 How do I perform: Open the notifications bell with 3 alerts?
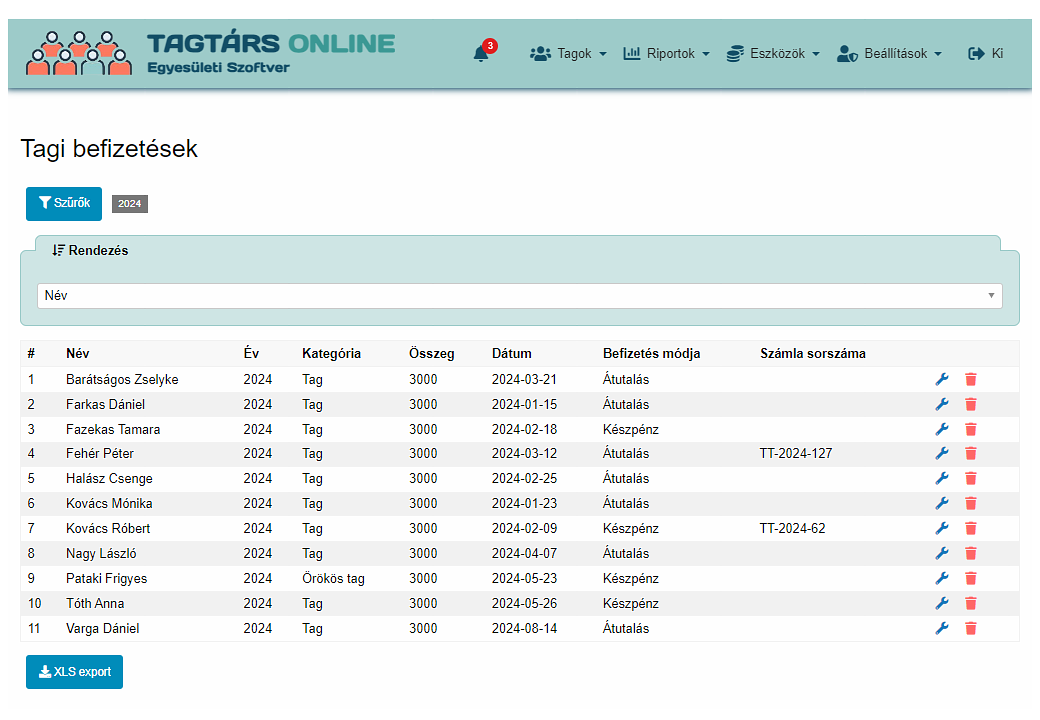pyautogui.click(x=484, y=52)
